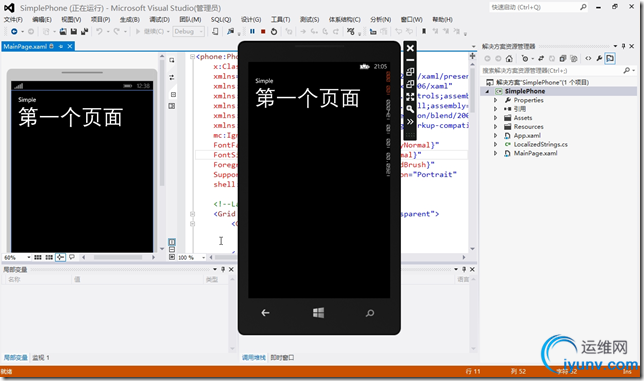
Task: Collapse the SimplePhone project node
Action: point(487,91)
